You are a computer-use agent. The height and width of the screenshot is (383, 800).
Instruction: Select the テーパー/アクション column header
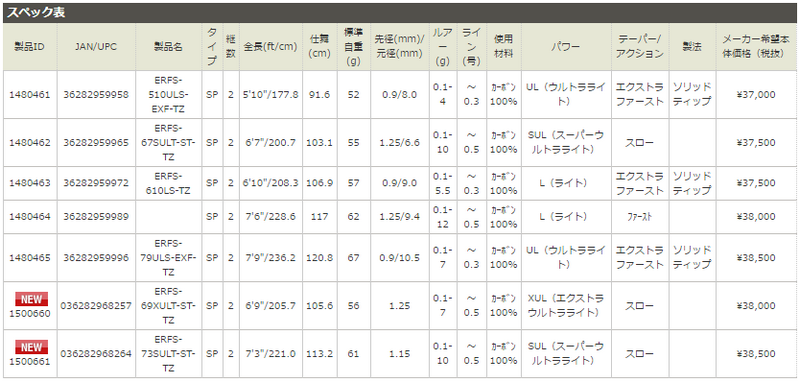click(640, 47)
